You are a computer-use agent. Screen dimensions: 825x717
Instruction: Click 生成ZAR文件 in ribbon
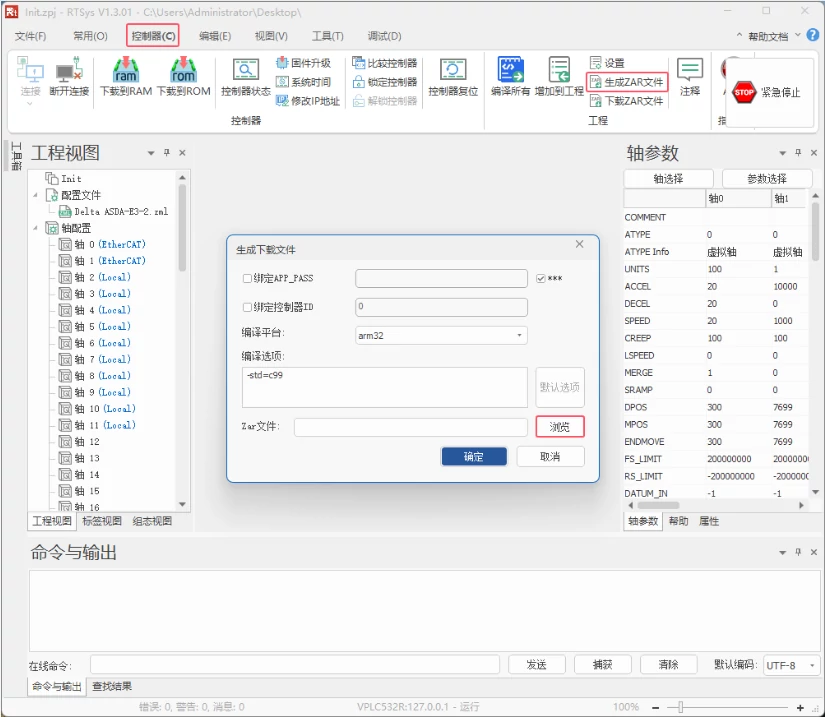(x=627, y=82)
